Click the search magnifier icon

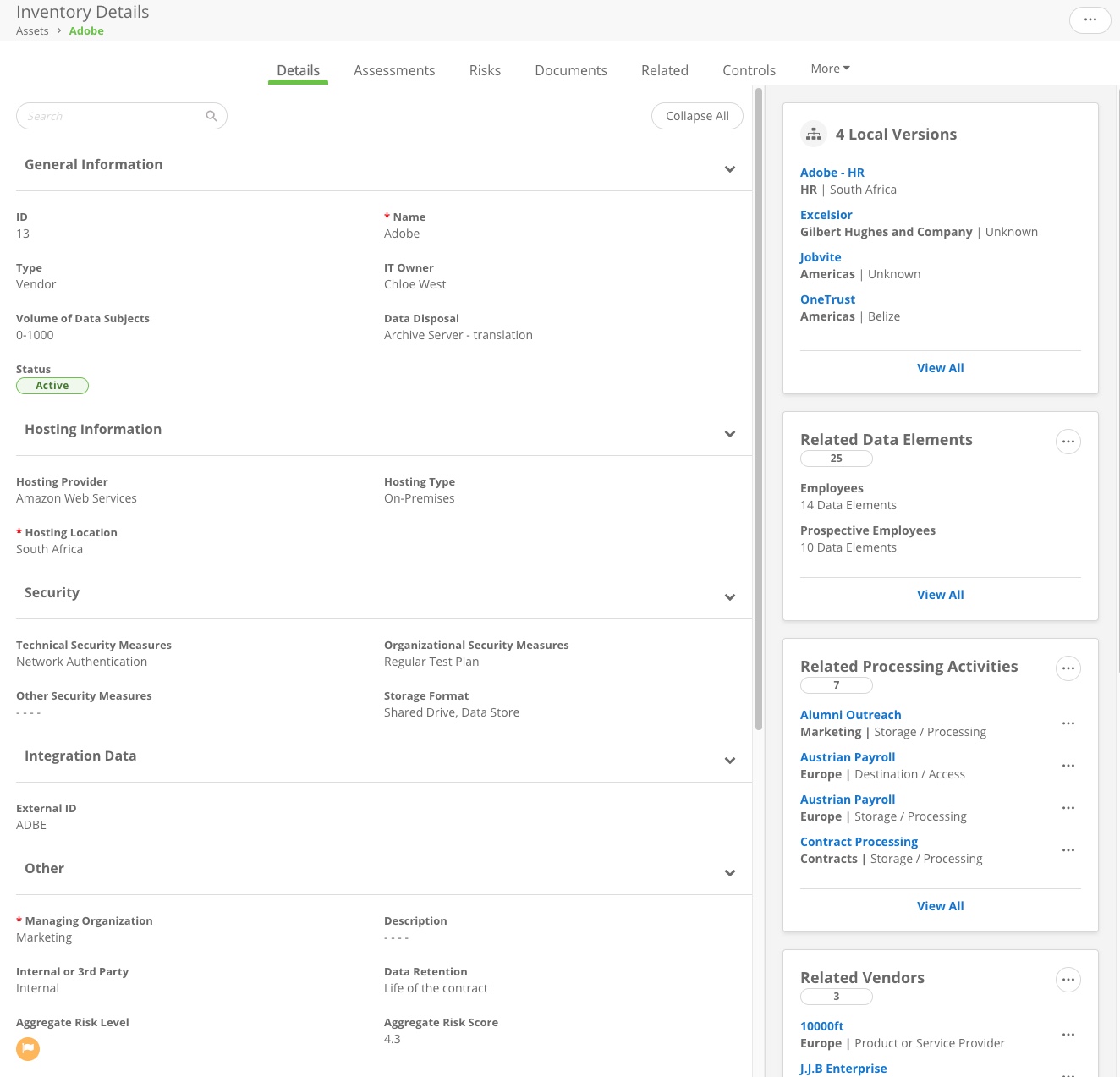point(211,115)
